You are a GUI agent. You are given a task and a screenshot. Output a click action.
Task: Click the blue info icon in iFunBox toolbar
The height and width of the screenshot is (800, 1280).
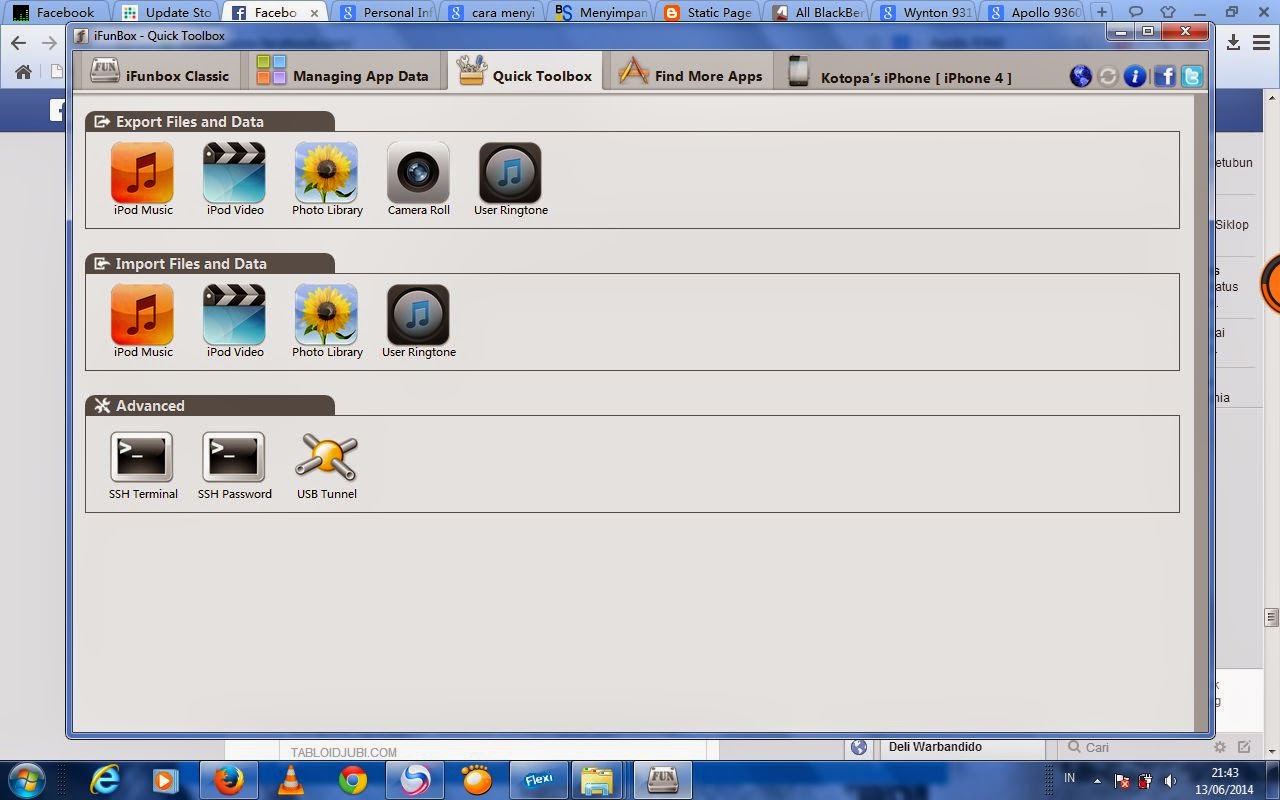(x=1134, y=76)
